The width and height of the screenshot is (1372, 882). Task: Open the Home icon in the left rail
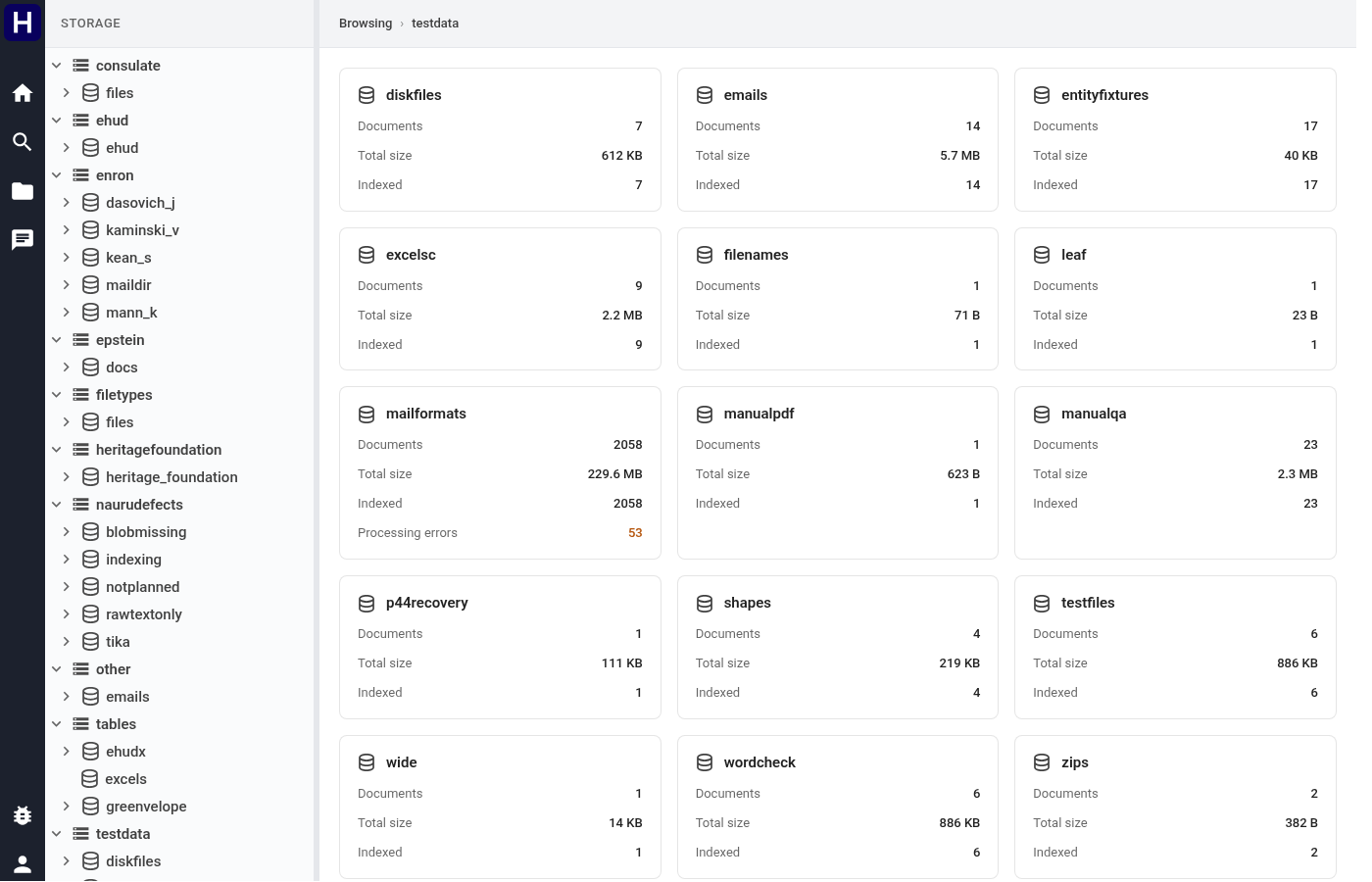[x=23, y=93]
